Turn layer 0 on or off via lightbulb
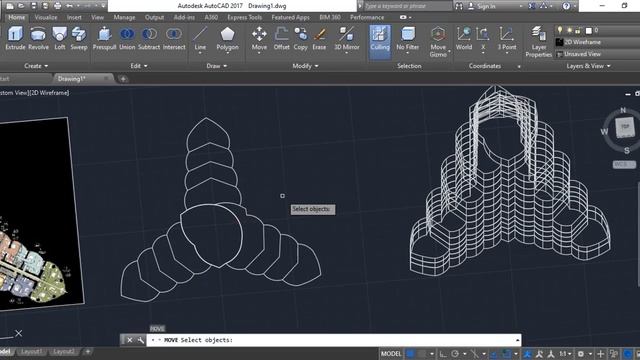 [x=560, y=30]
